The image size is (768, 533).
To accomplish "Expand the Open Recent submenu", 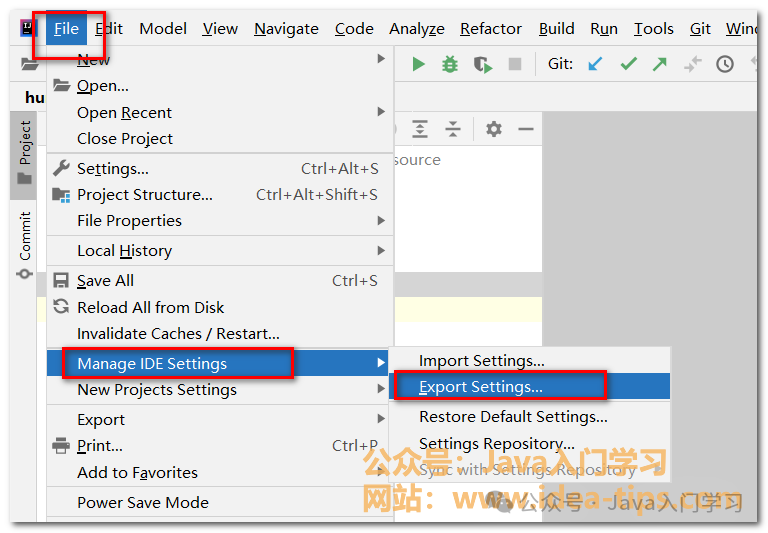I will [220, 112].
